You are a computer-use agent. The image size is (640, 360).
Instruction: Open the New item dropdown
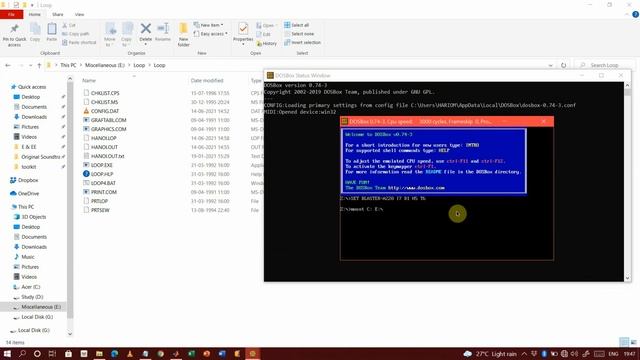[x=209, y=25]
